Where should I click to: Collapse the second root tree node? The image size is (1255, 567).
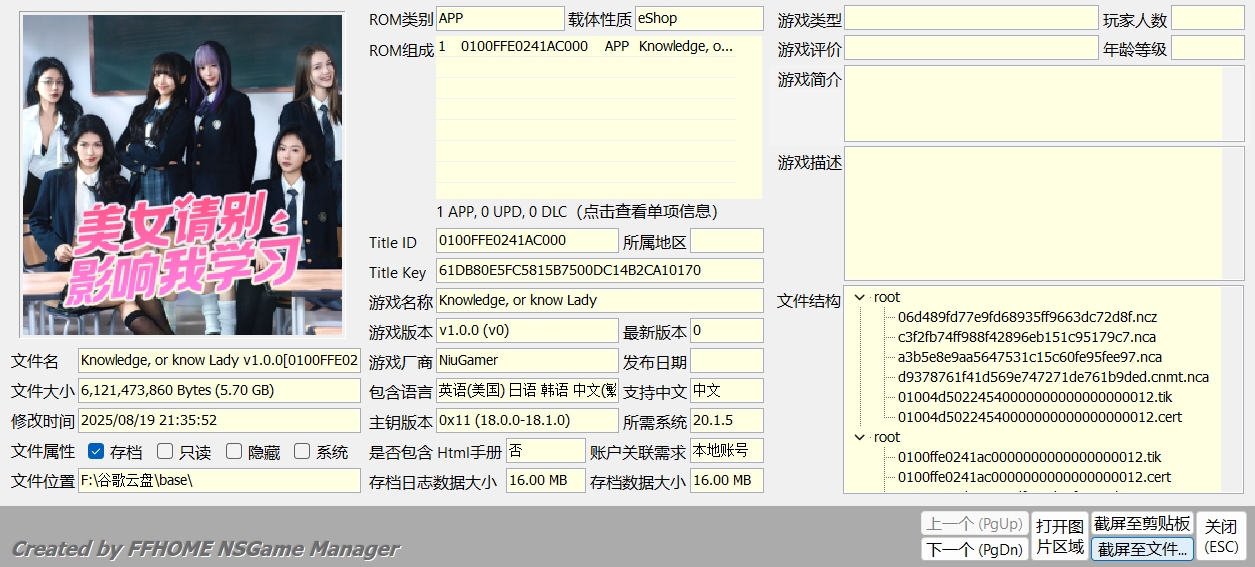point(860,437)
